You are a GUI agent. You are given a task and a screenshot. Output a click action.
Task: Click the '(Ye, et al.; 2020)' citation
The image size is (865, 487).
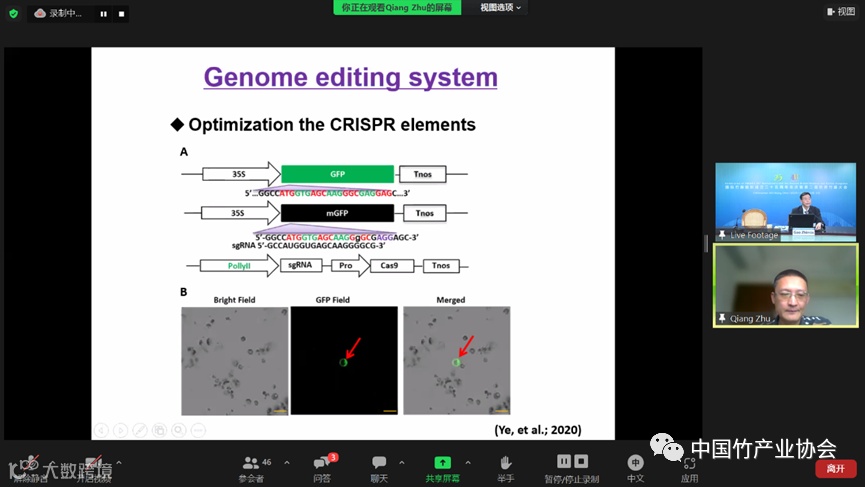point(538,430)
